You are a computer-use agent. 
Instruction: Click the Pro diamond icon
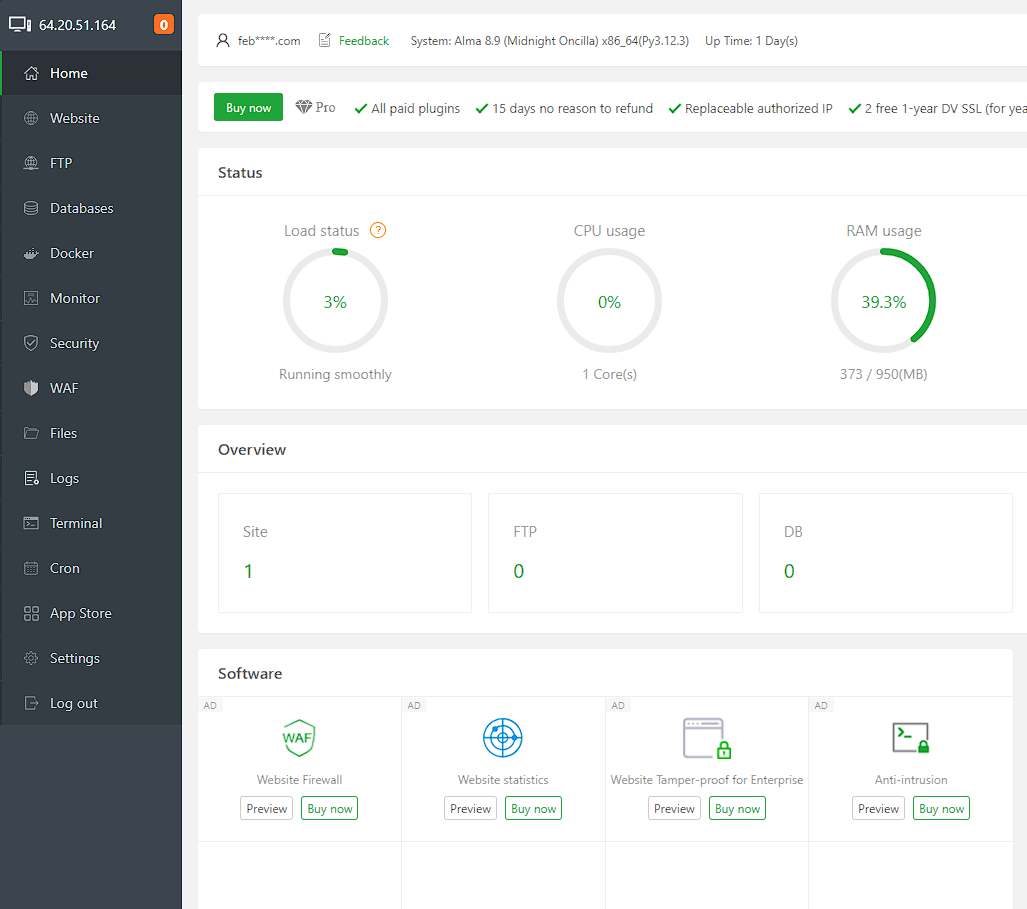tap(303, 107)
